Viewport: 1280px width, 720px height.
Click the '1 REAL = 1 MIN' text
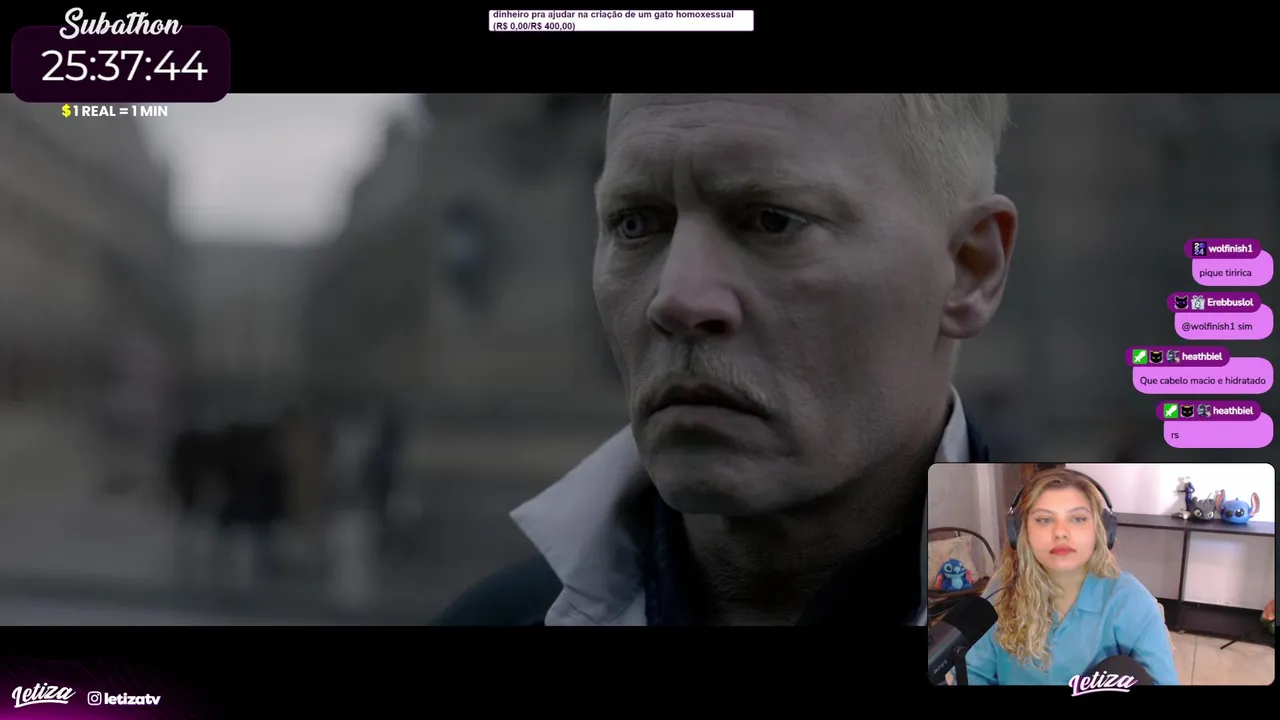[120, 111]
